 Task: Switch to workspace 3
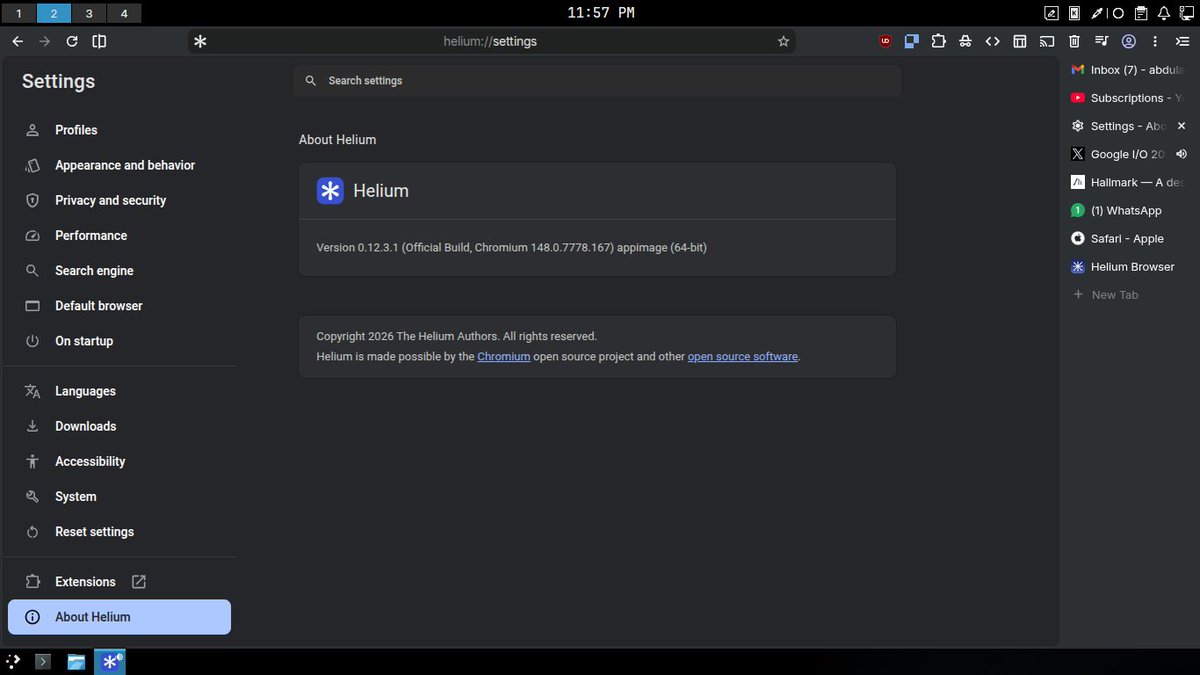(89, 13)
